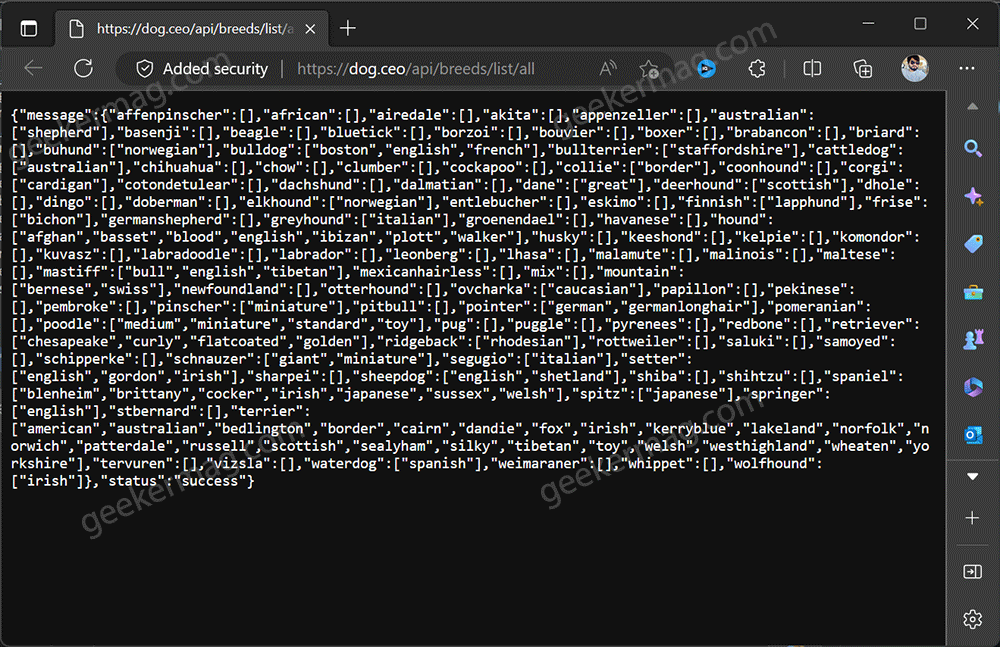Refresh the dog breeds page

coord(84,69)
